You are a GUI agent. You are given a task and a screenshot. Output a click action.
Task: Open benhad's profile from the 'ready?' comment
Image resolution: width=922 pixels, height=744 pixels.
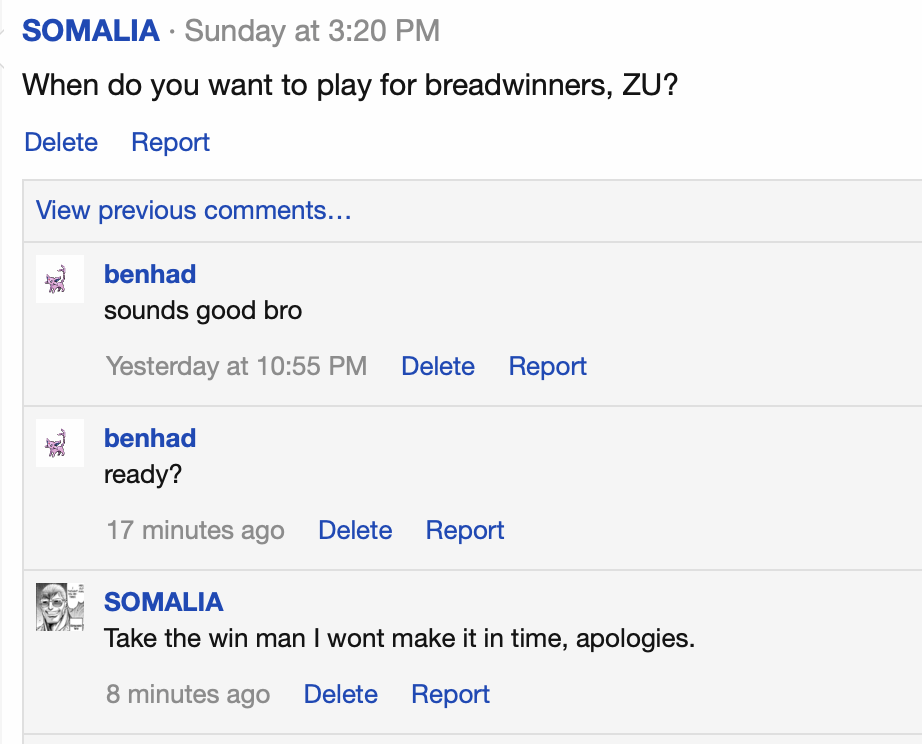(x=149, y=437)
